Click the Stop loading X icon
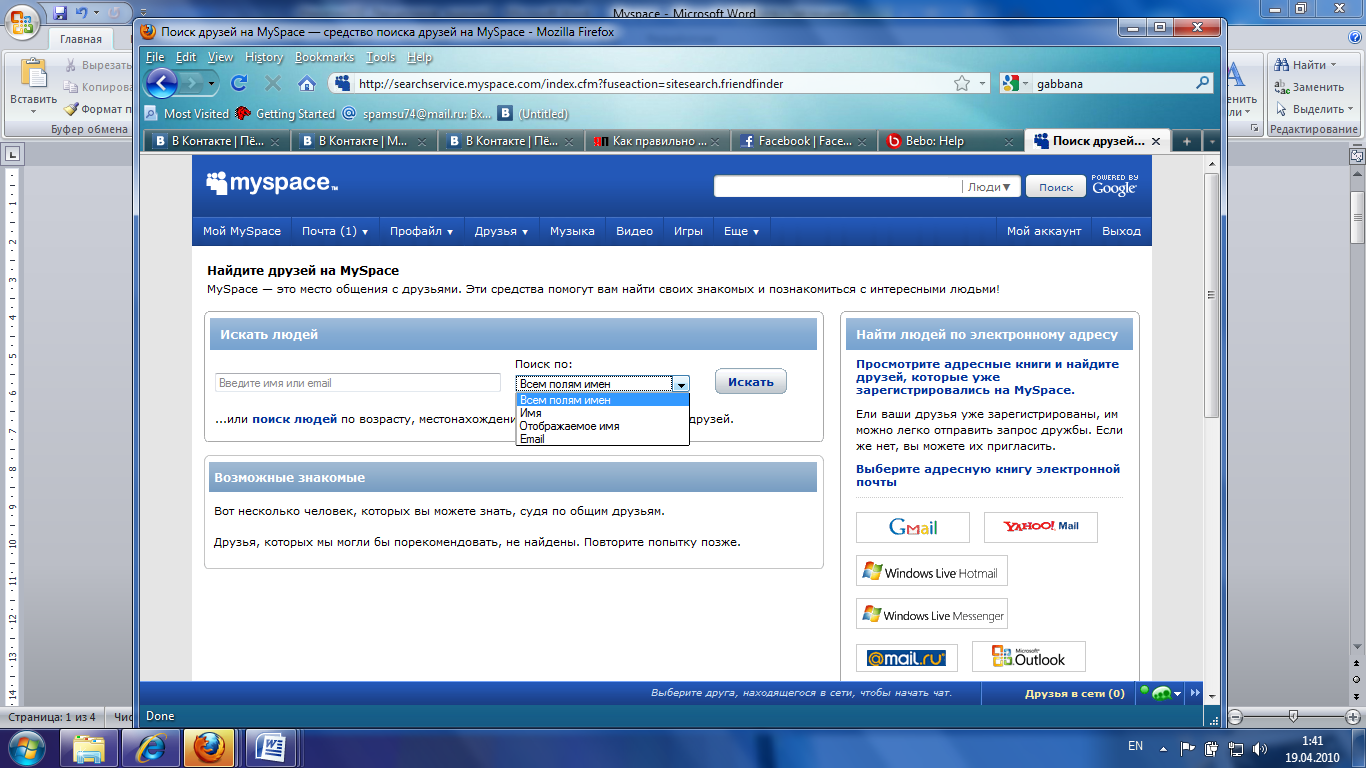The image size is (1366, 768). point(273,84)
